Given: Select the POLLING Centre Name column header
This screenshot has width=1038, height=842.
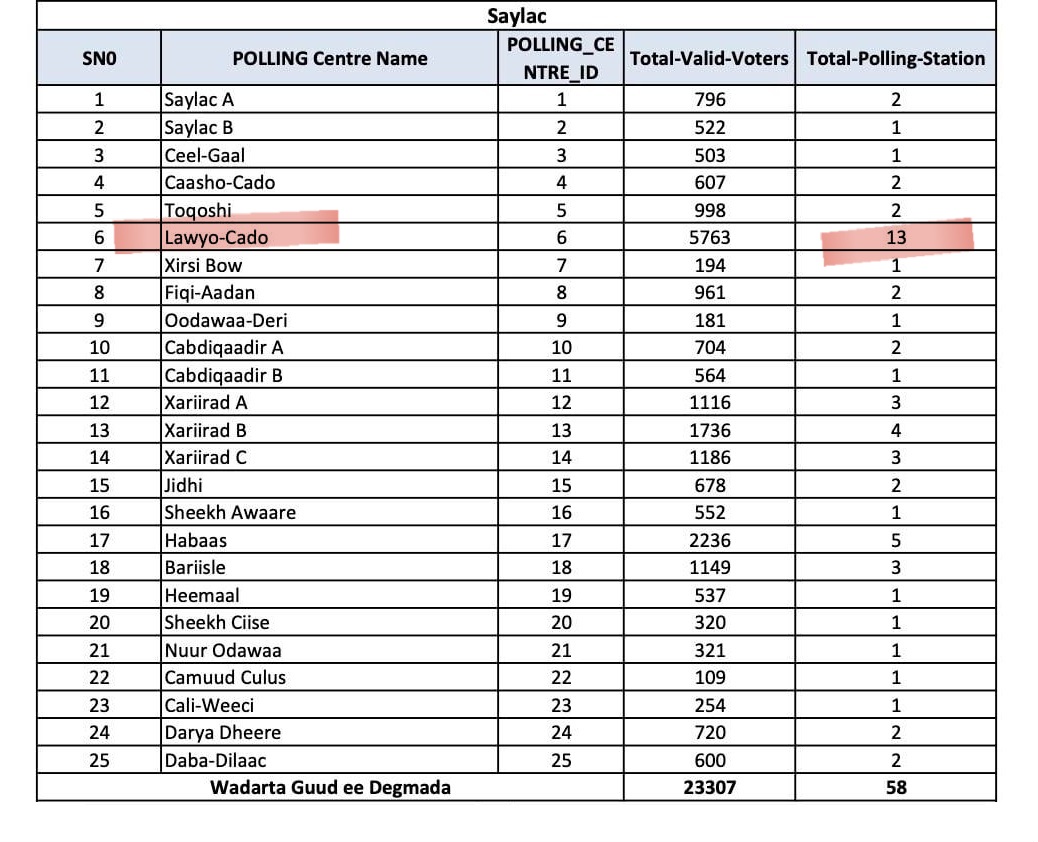Looking at the screenshot, I should (x=329, y=58).
